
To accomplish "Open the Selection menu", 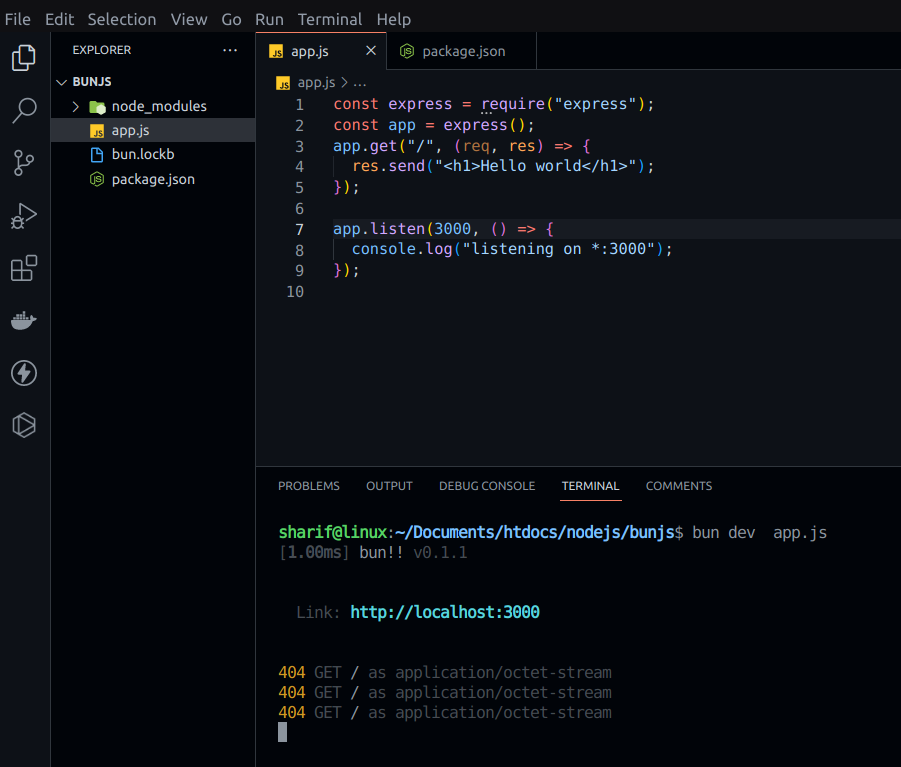I will click(122, 19).
